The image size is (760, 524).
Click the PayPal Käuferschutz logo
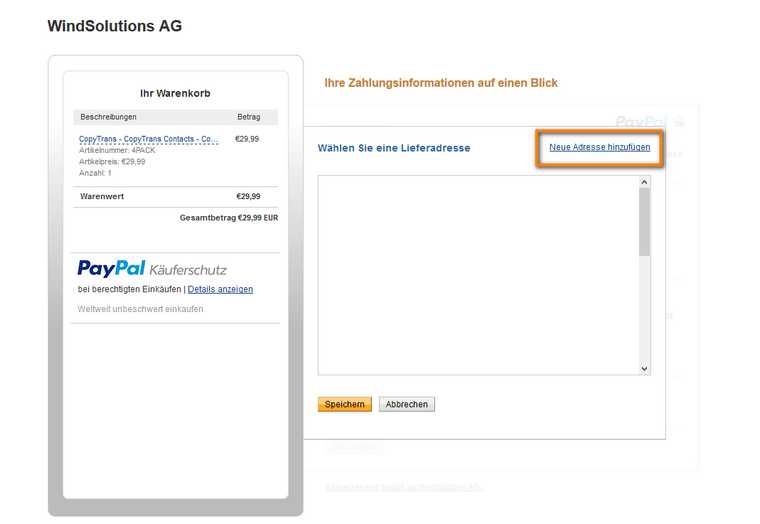click(x=152, y=269)
